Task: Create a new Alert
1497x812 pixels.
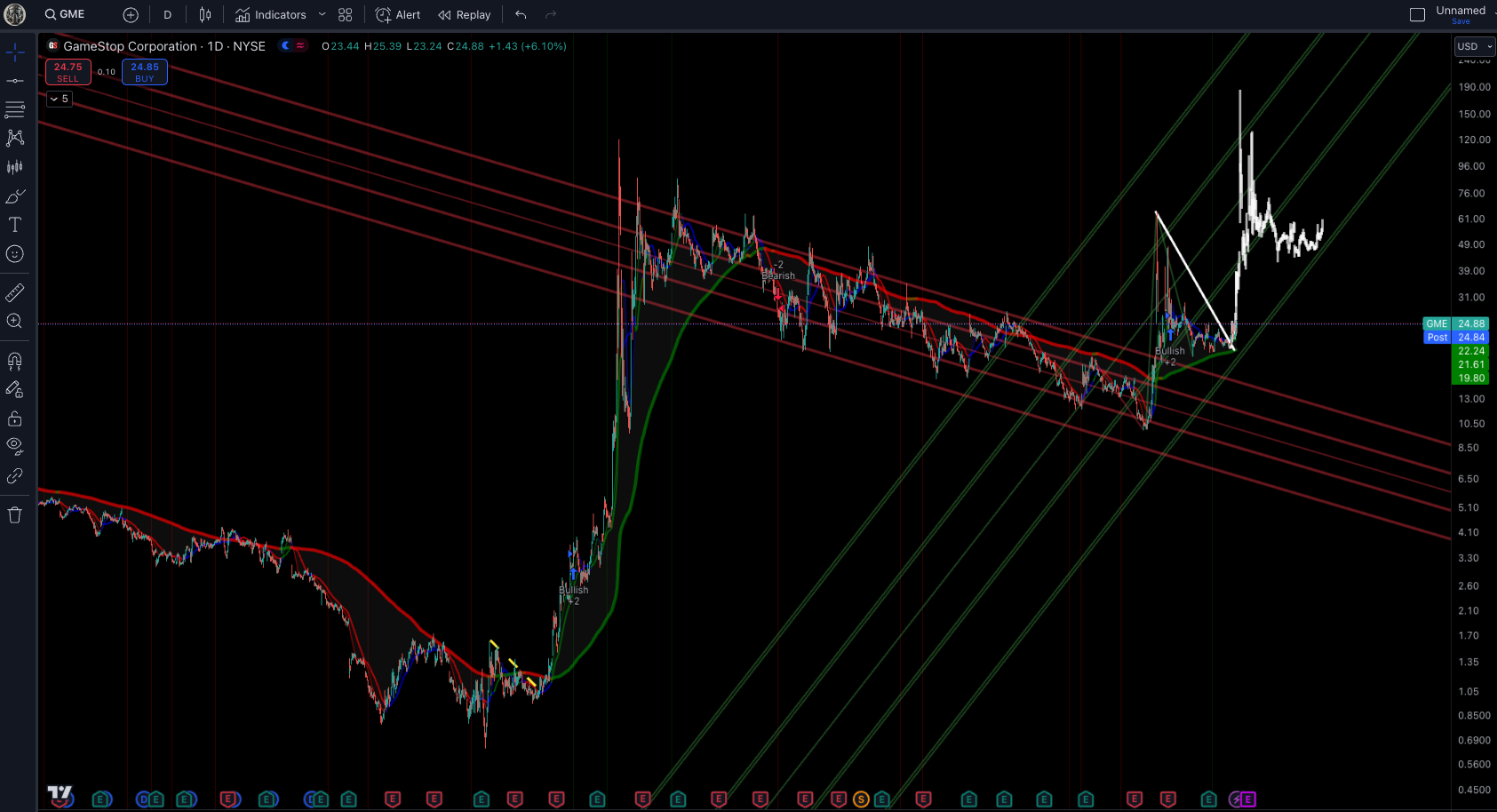Action: 397,14
